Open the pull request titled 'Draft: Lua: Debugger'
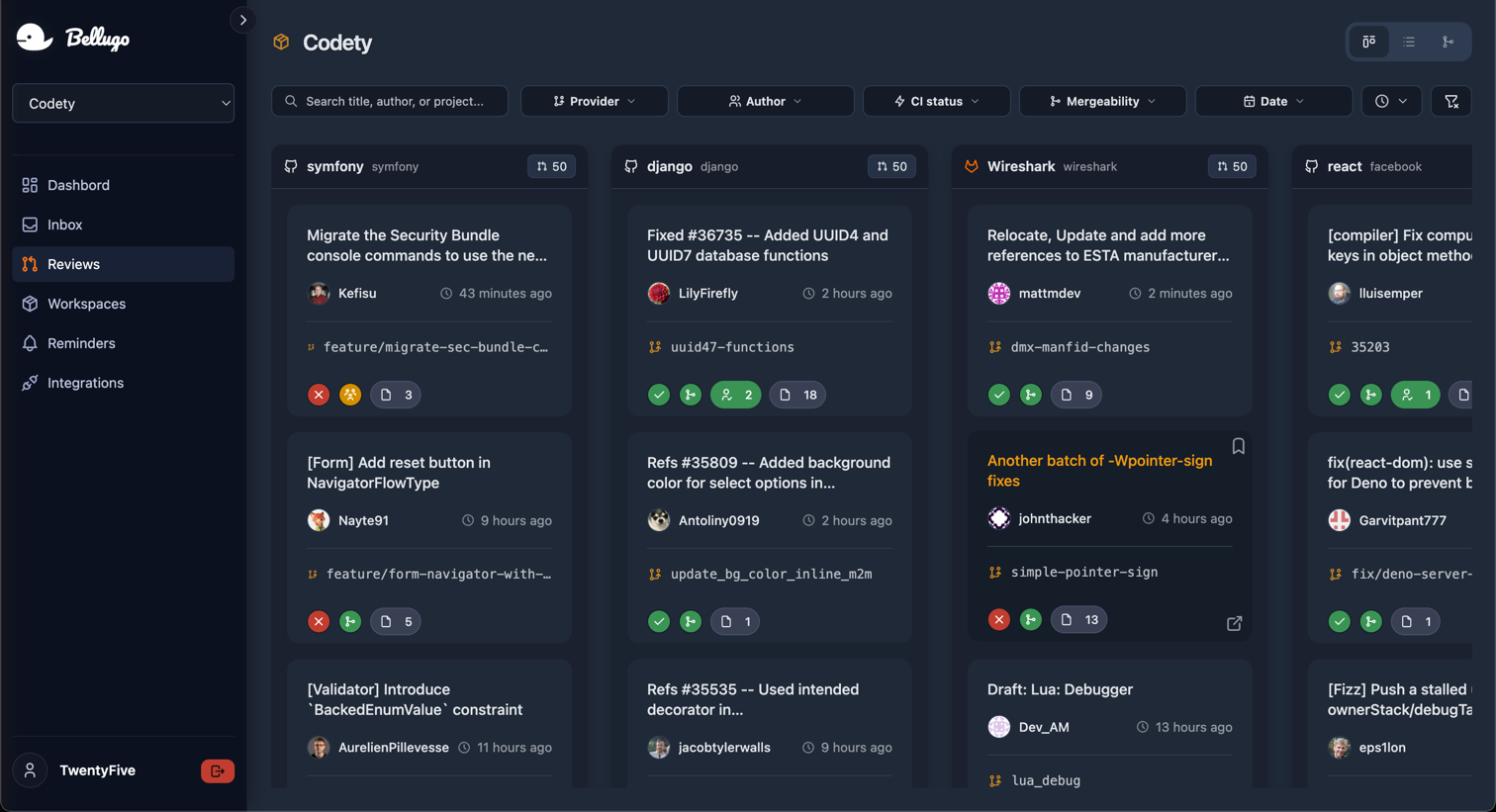1496x812 pixels. coord(1061,688)
